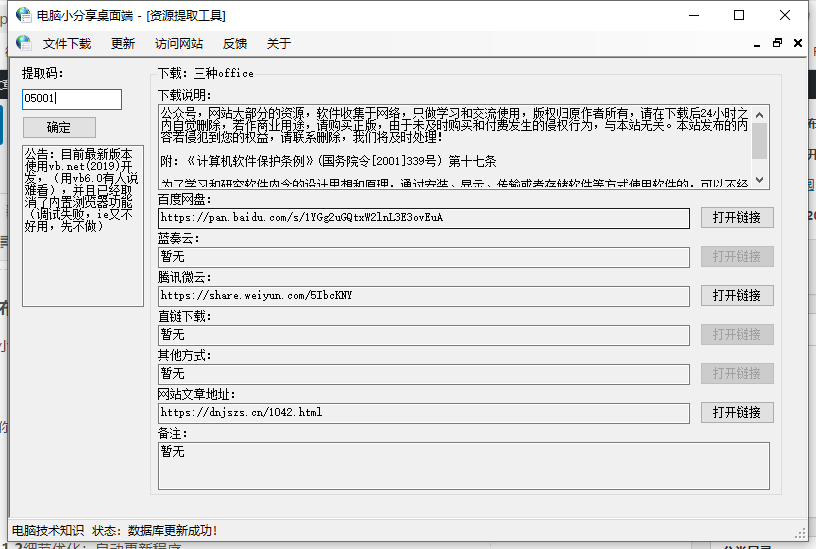Click the 下载说明 scrollbar thumb
Screen dimensions: 816x549
click(760, 141)
